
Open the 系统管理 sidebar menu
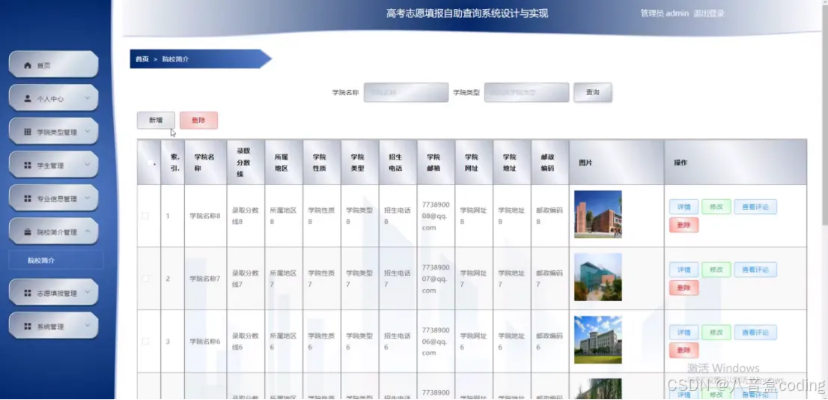[54, 326]
